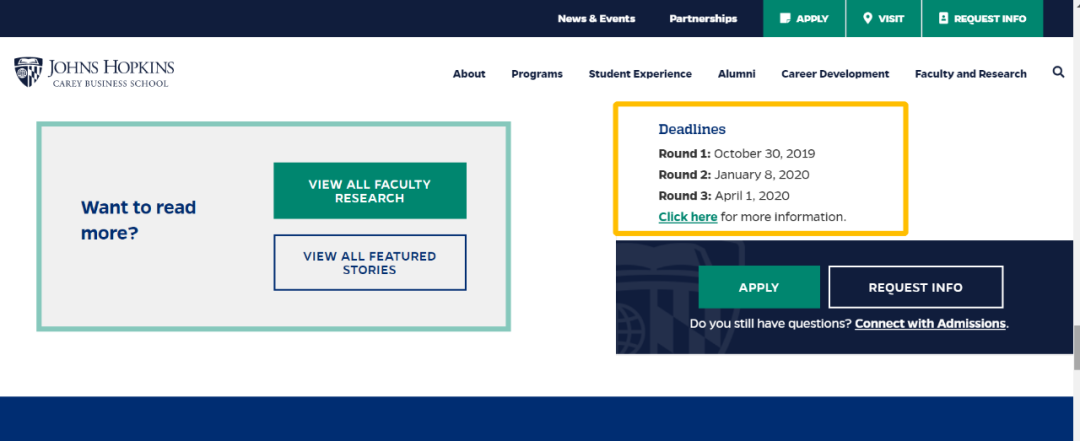
Task: Click the Johns Hopkins Carey logo
Action: pyautogui.click(x=94, y=72)
